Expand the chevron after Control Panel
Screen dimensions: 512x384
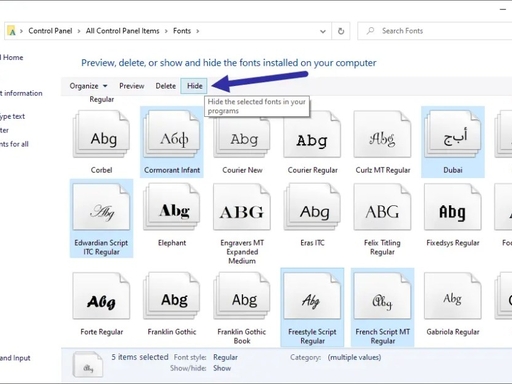79,31
